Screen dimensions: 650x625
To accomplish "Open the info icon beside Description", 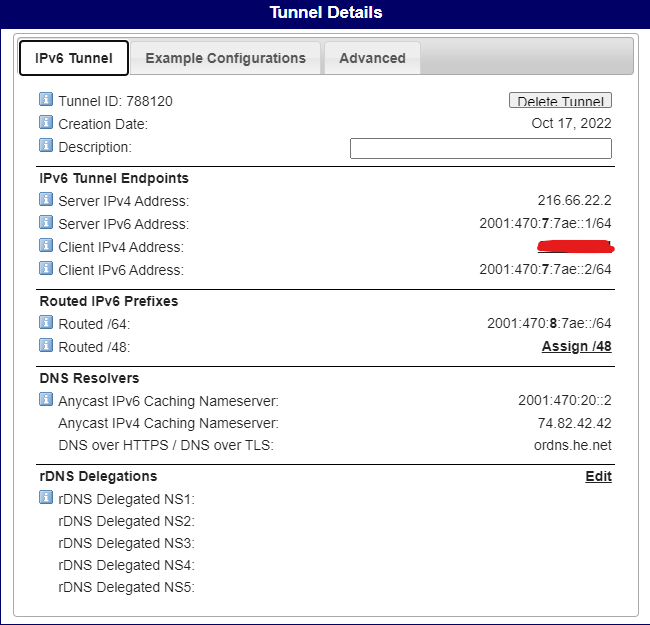I will pos(46,146).
